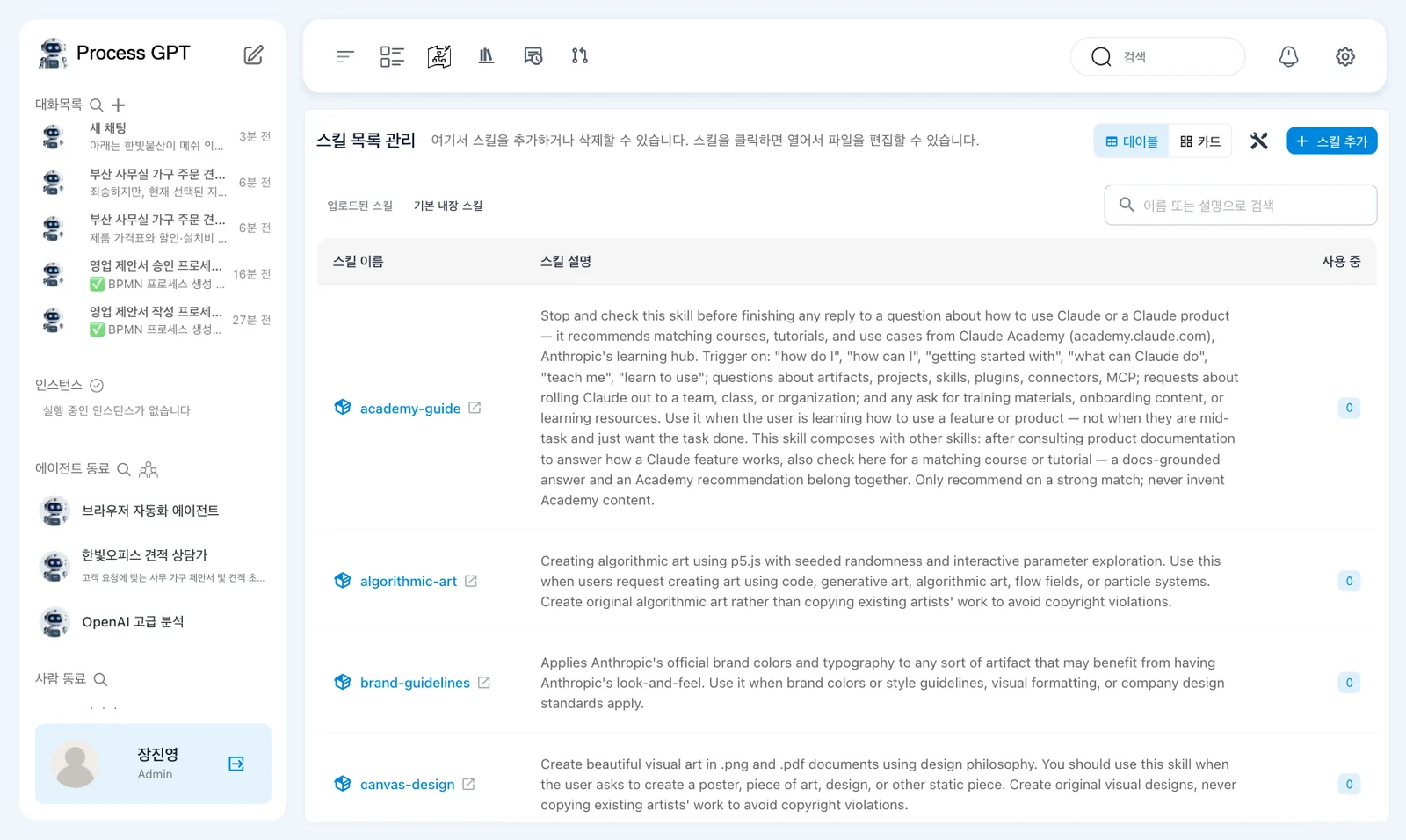
Task: Open the 영업 제안서 작성 conversation
Action: (x=154, y=320)
